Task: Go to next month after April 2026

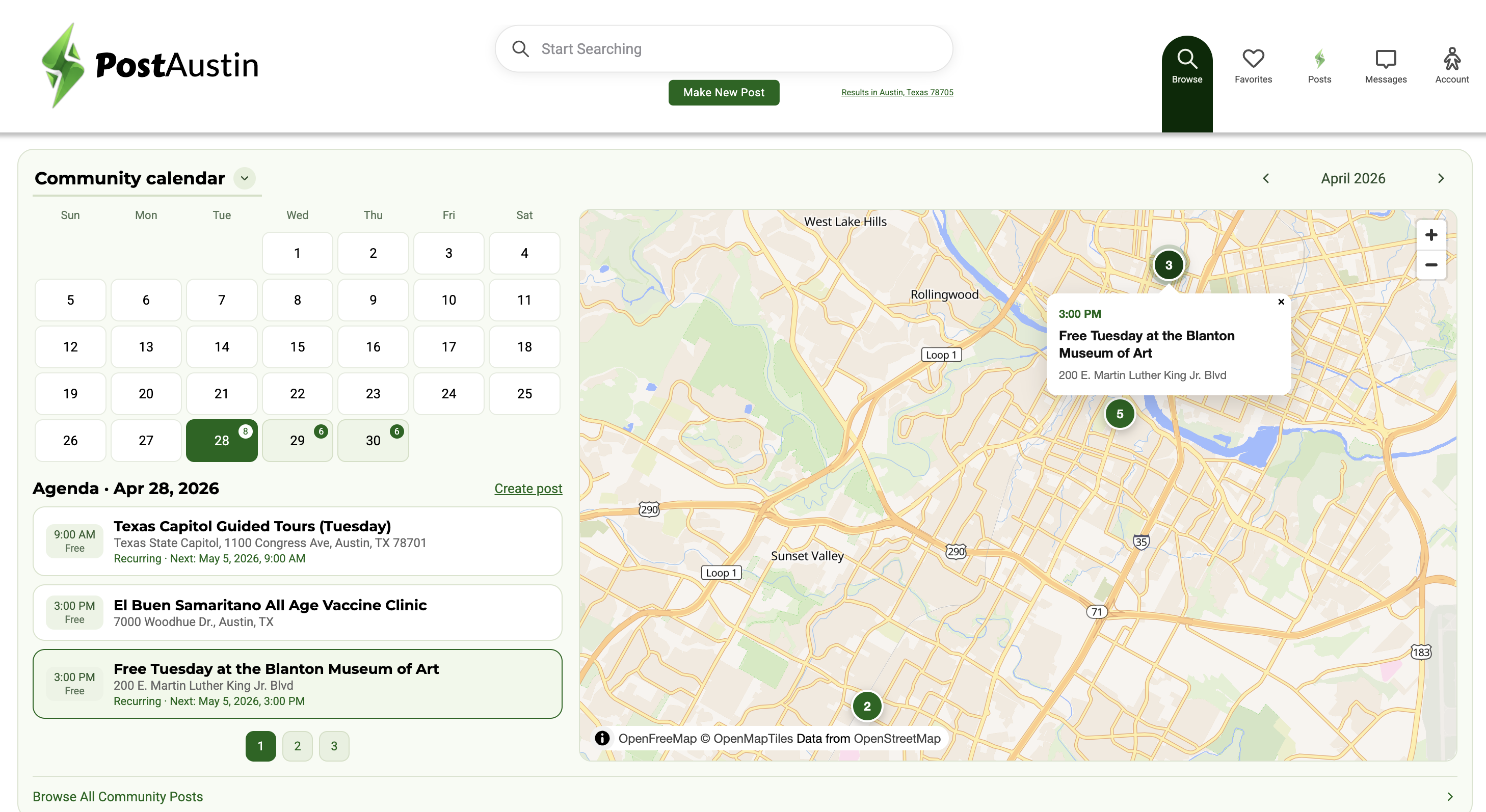Action: pos(1441,178)
